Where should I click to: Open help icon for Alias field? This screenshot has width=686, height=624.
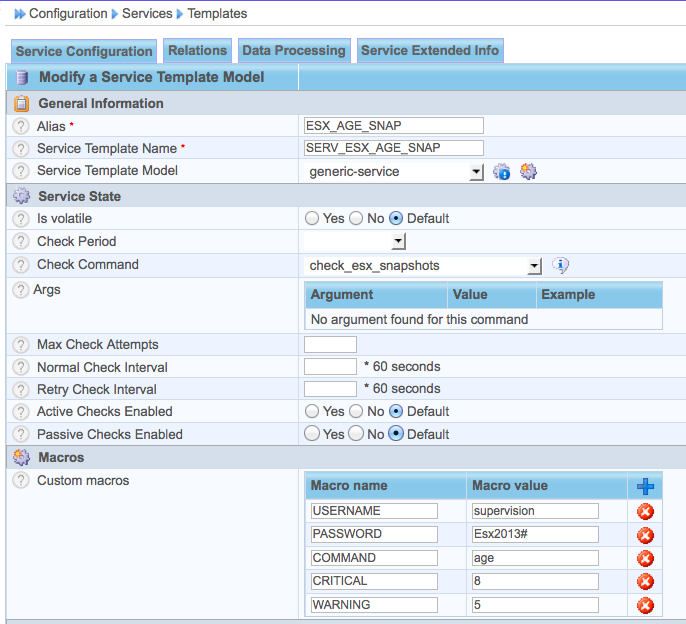(x=20, y=126)
